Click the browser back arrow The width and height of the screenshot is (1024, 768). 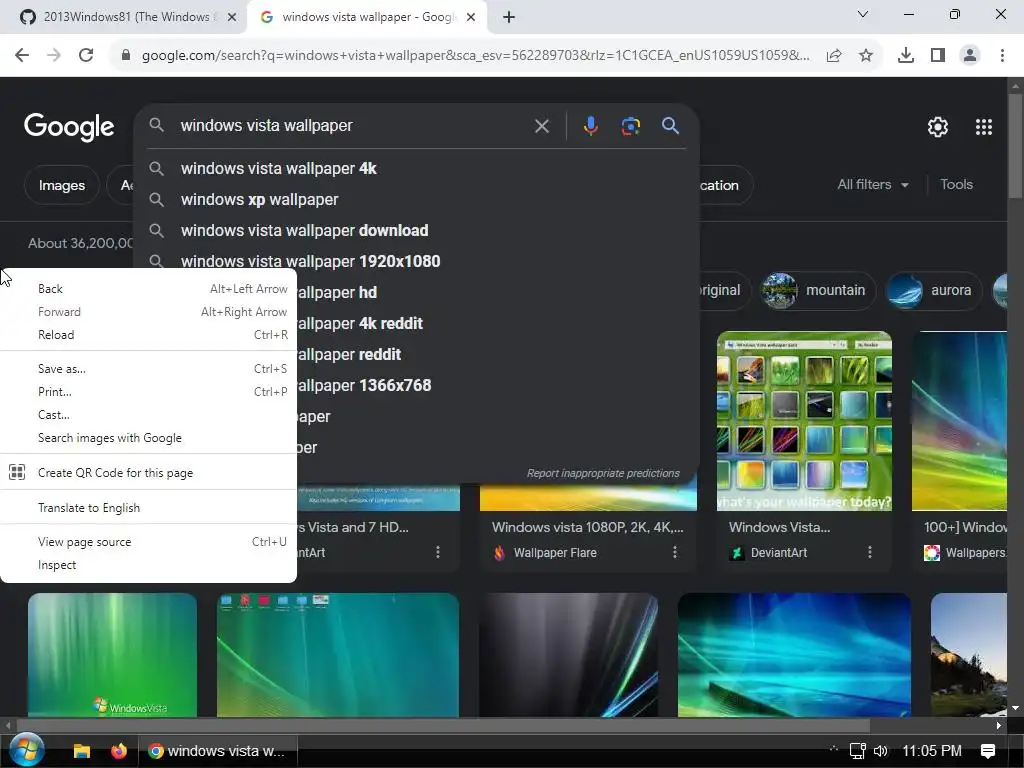[x=22, y=56]
